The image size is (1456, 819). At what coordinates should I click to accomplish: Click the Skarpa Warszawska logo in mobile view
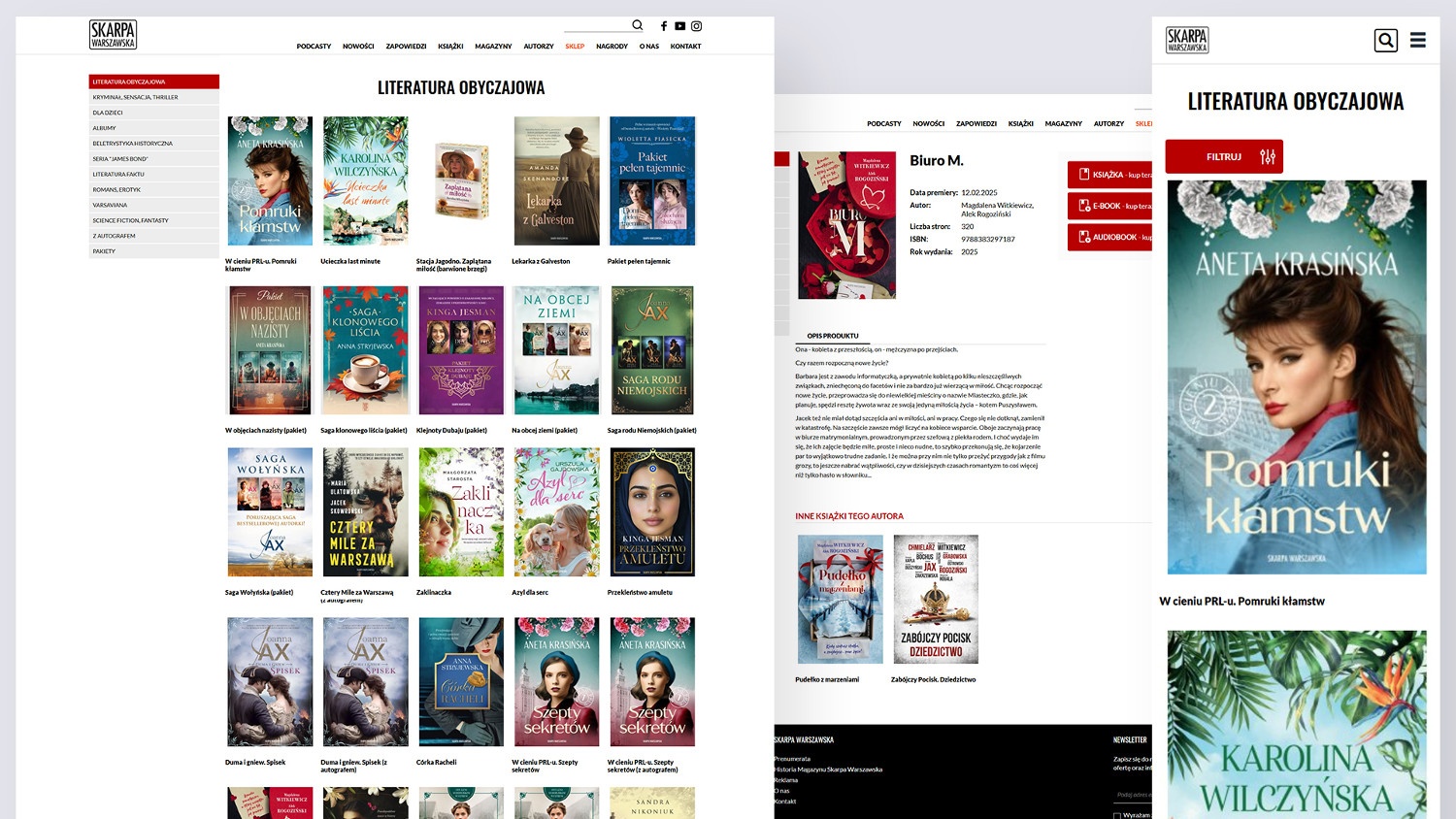point(1187,40)
